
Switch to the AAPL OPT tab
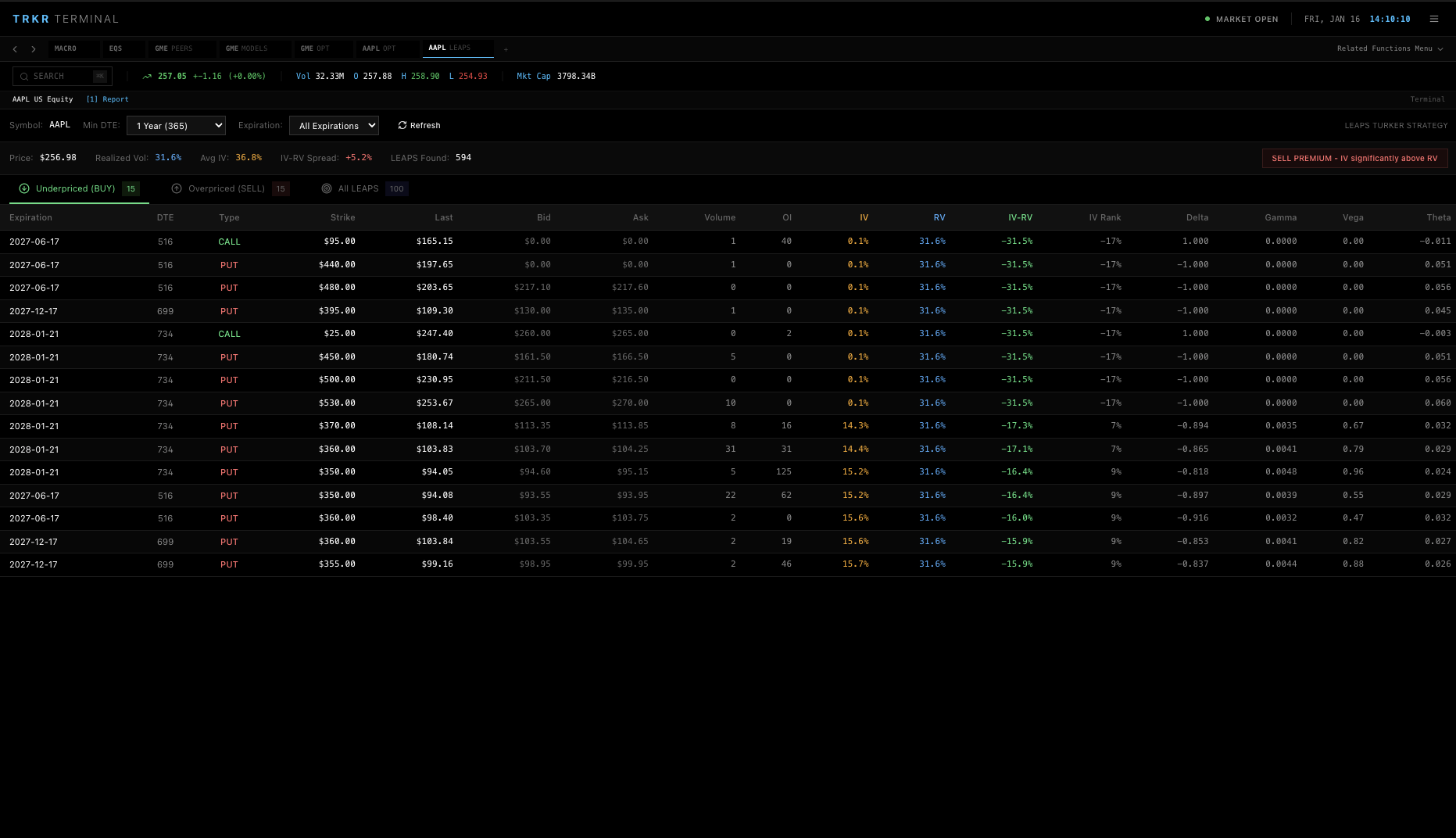pos(379,48)
